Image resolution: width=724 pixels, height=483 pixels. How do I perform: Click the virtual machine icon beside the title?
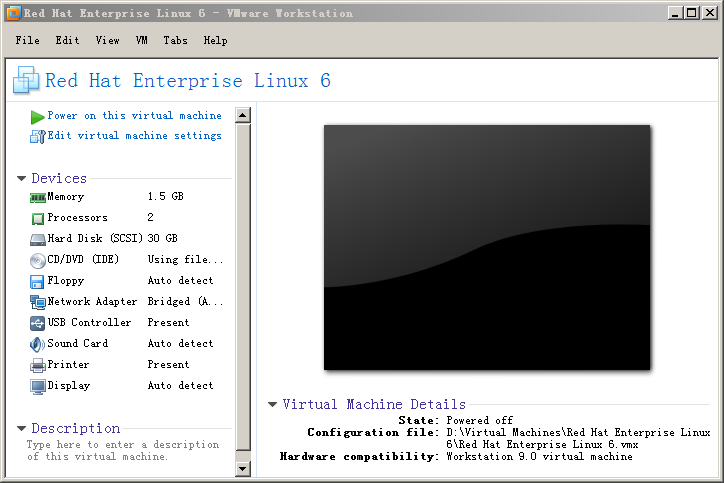26,80
